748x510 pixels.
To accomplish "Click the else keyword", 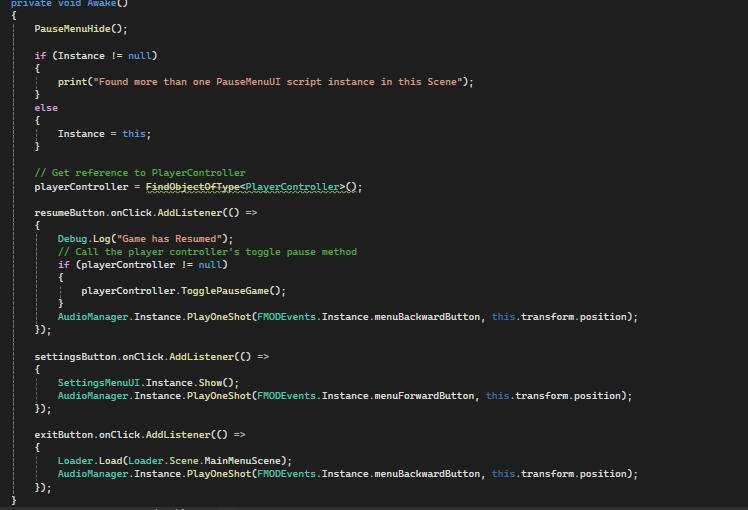I will (46, 107).
